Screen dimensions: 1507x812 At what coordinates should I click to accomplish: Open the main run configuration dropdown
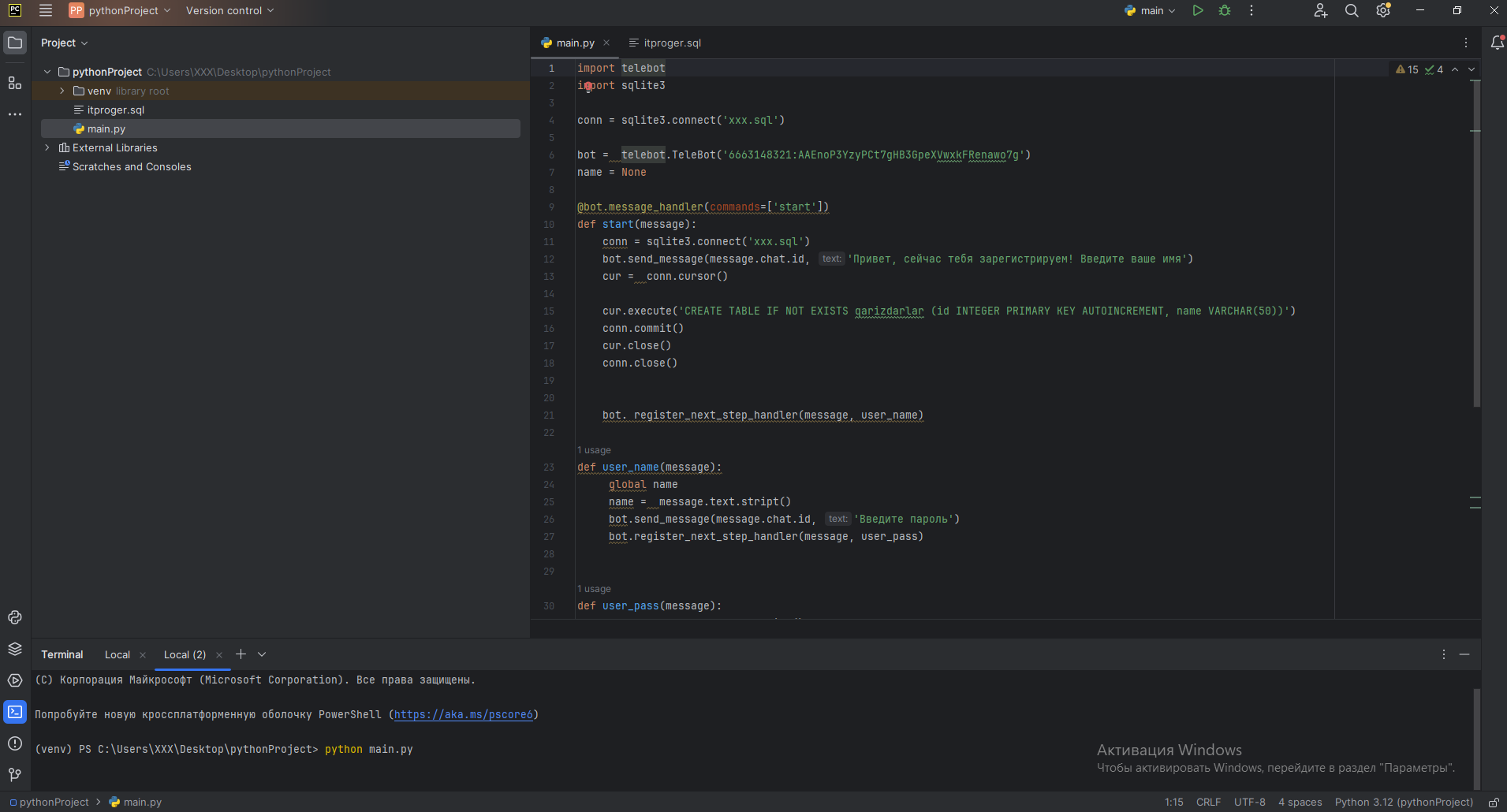pyautogui.click(x=1151, y=11)
